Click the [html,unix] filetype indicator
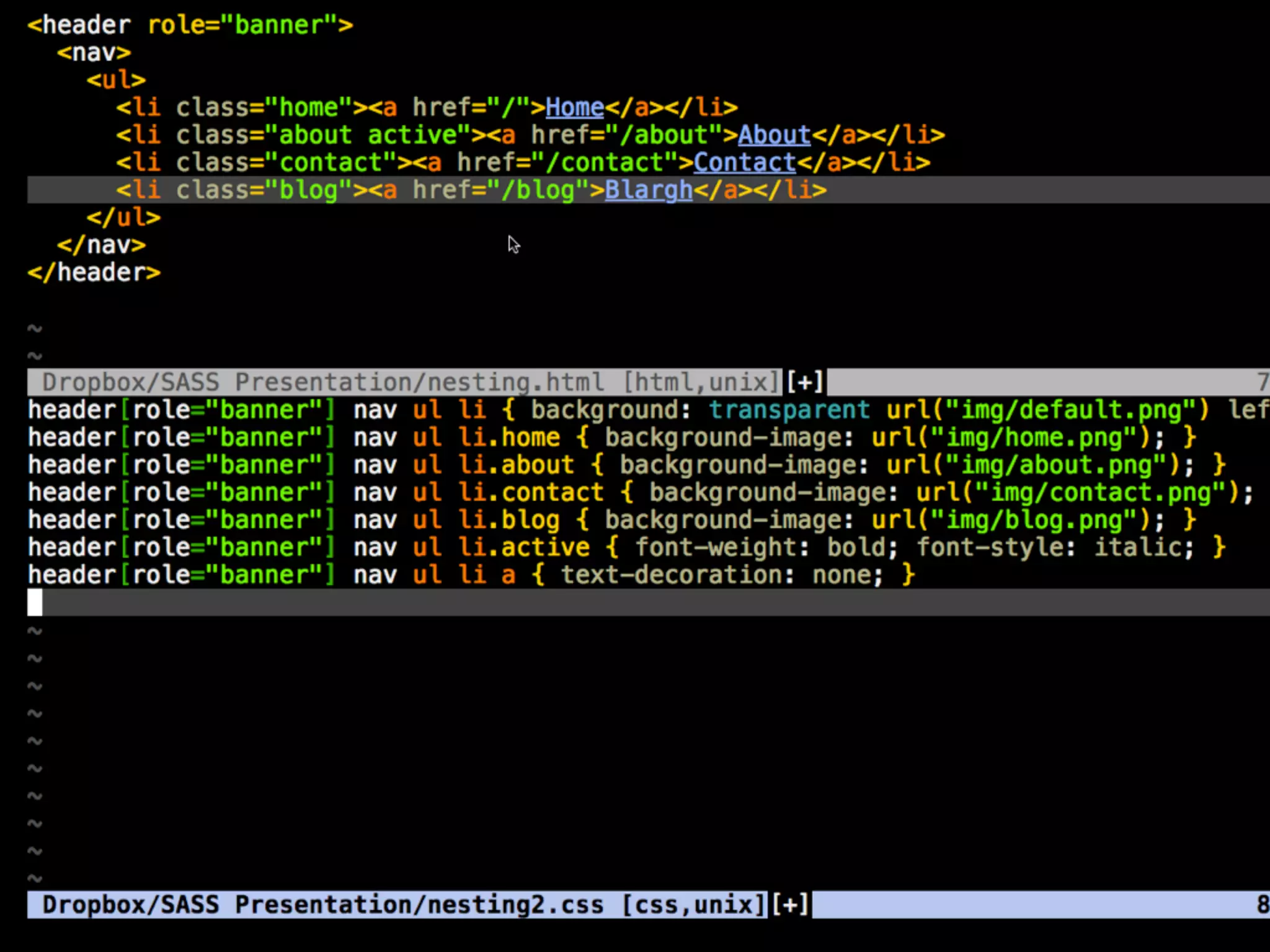Viewport: 1270px width, 952px height. (701, 382)
